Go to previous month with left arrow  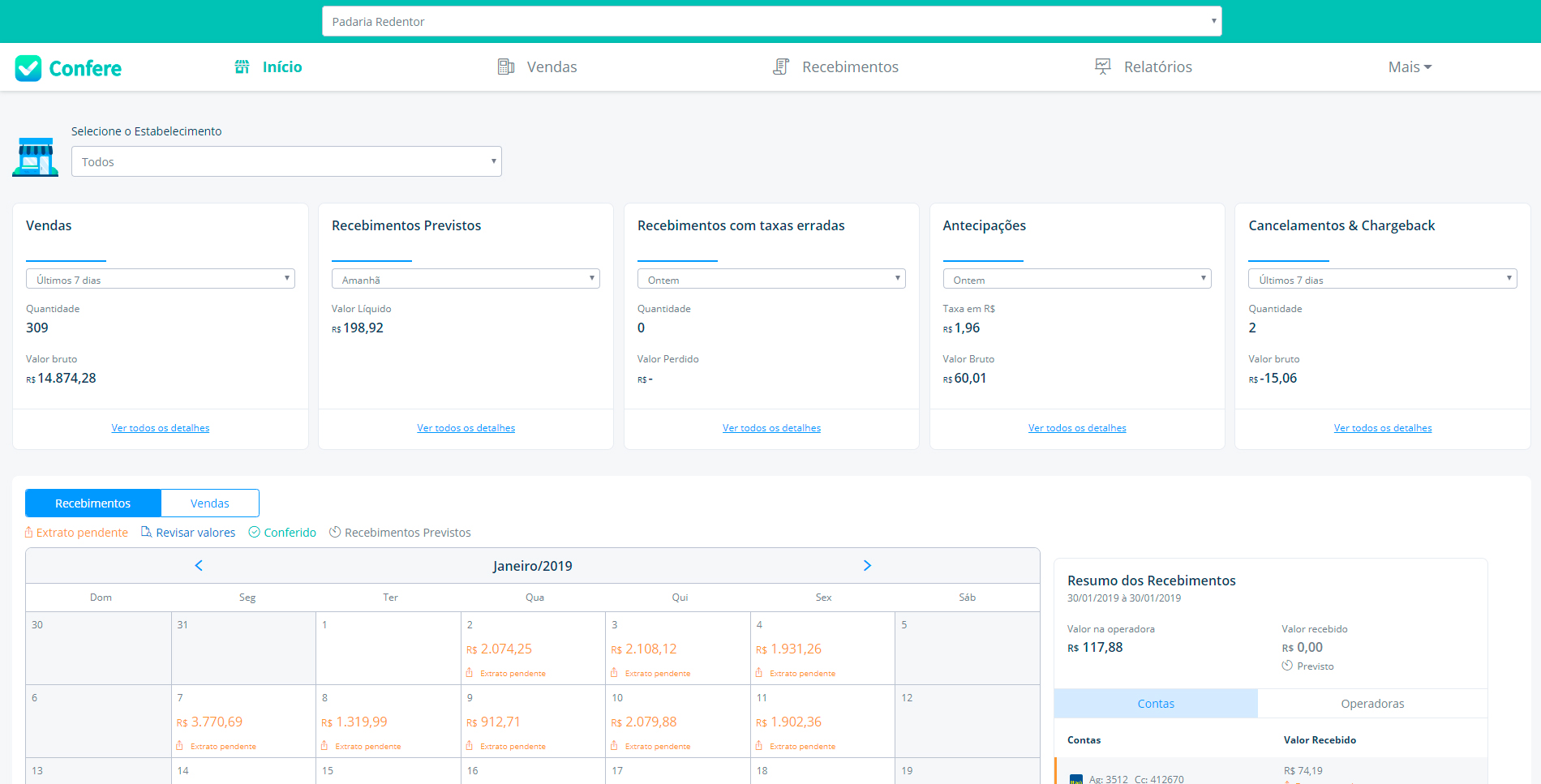(x=199, y=566)
